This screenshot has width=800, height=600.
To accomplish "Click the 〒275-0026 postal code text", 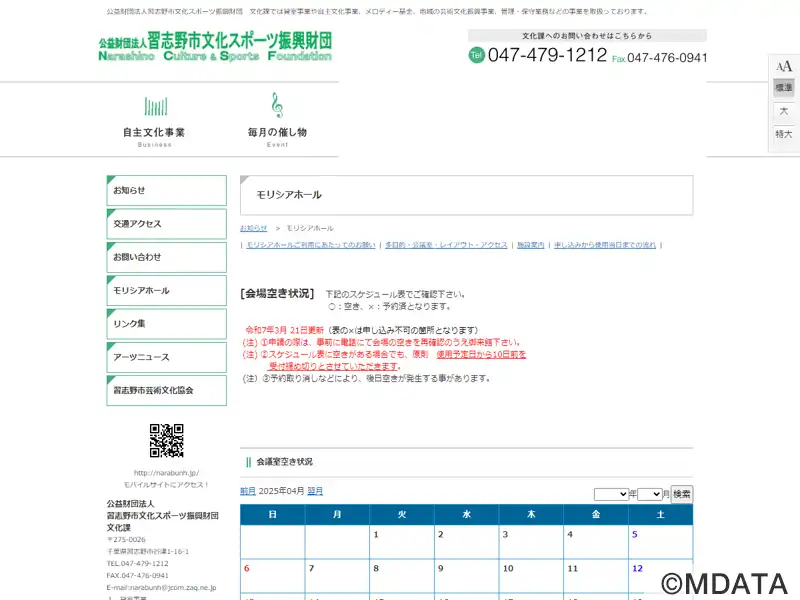I will 126,539.
